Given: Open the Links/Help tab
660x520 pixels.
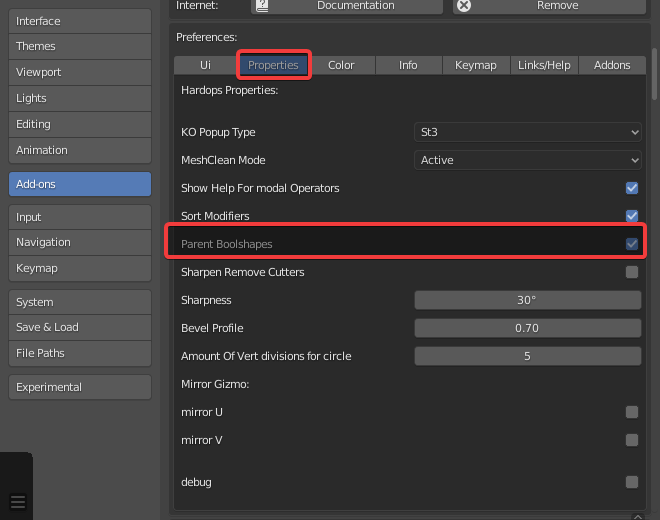Looking at the screenshot, I should point(544,65).
